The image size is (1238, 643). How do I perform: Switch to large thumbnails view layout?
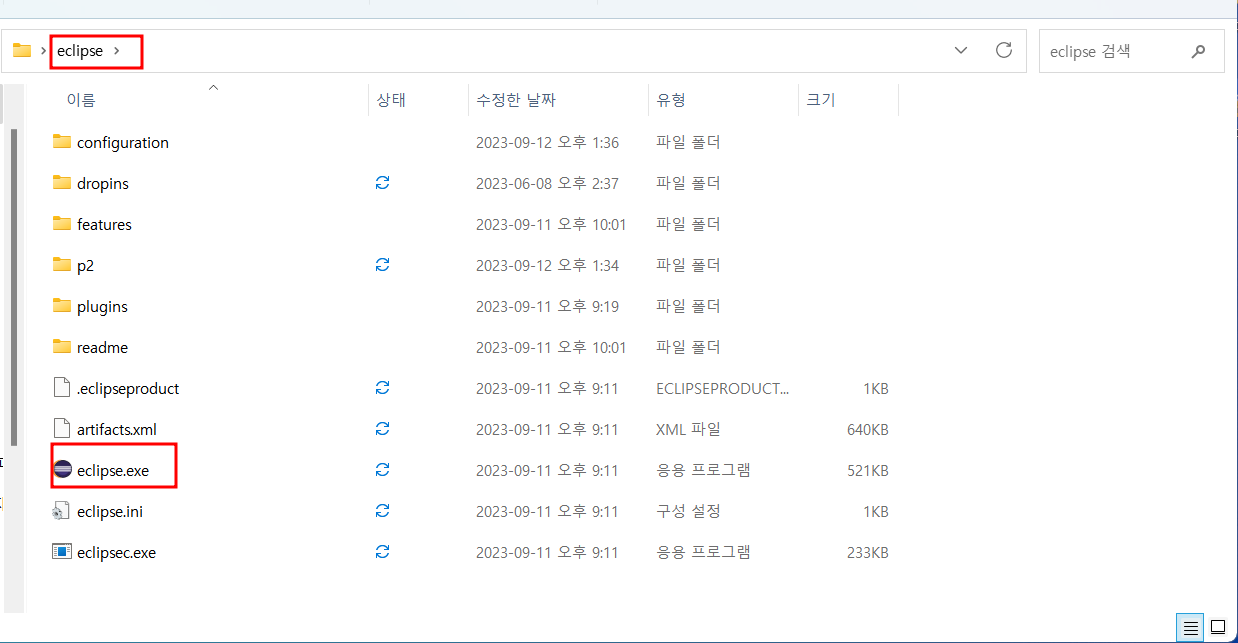pyautogui.click(x=1219, y=628)
